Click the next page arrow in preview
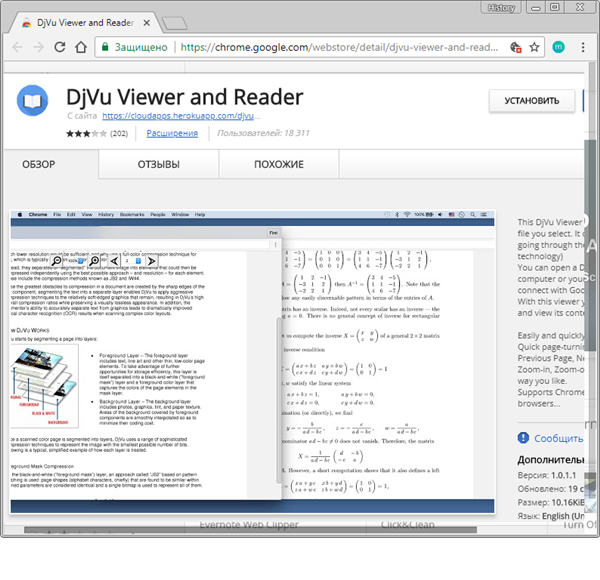The image size is (600, 580). click(152, 261)
